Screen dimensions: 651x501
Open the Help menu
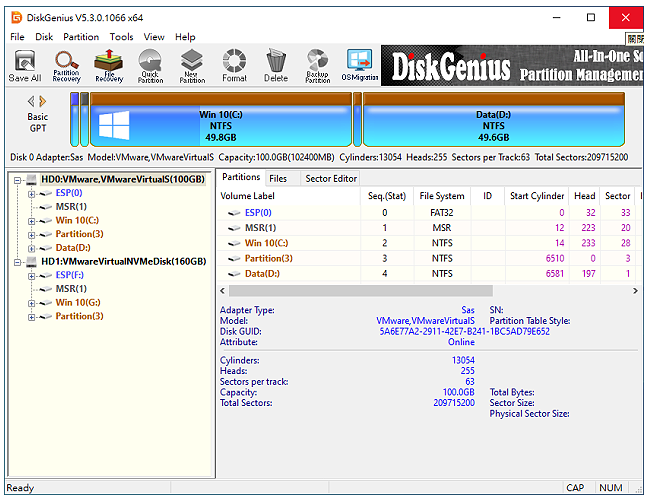pyautogui.click(x=185, y=37)
